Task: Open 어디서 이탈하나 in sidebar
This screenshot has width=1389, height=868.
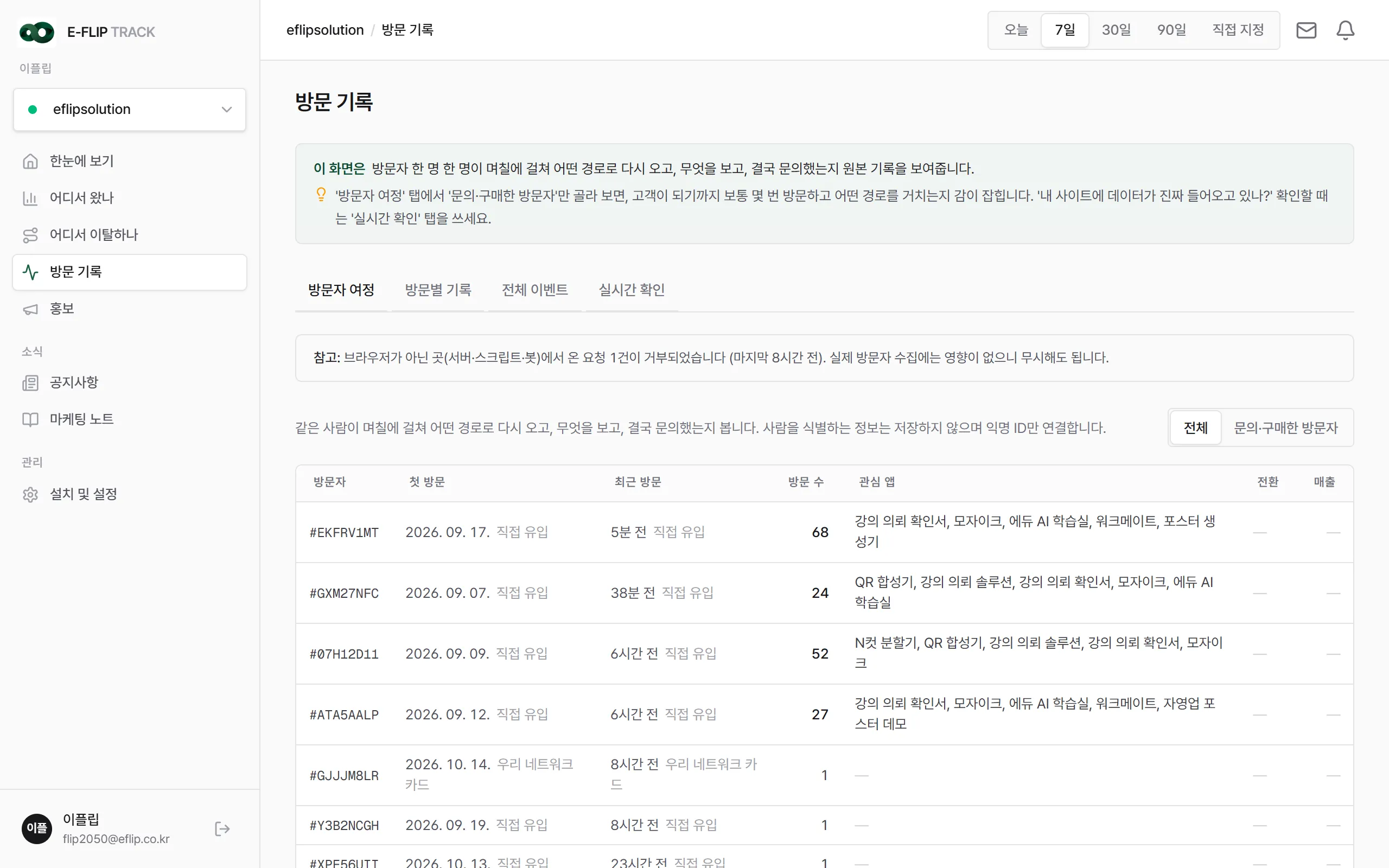Action: coord(130,235)
